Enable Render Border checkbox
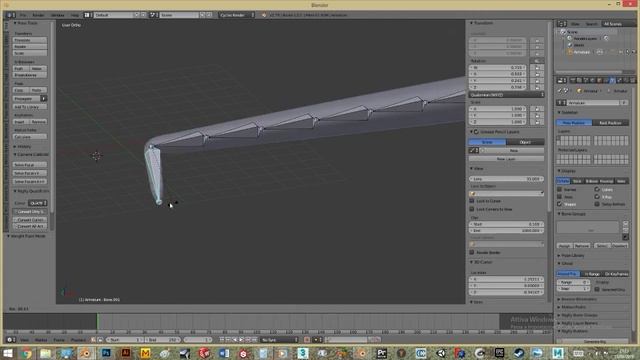Screen dimensions: 640x360 click(x=472, y=252)
